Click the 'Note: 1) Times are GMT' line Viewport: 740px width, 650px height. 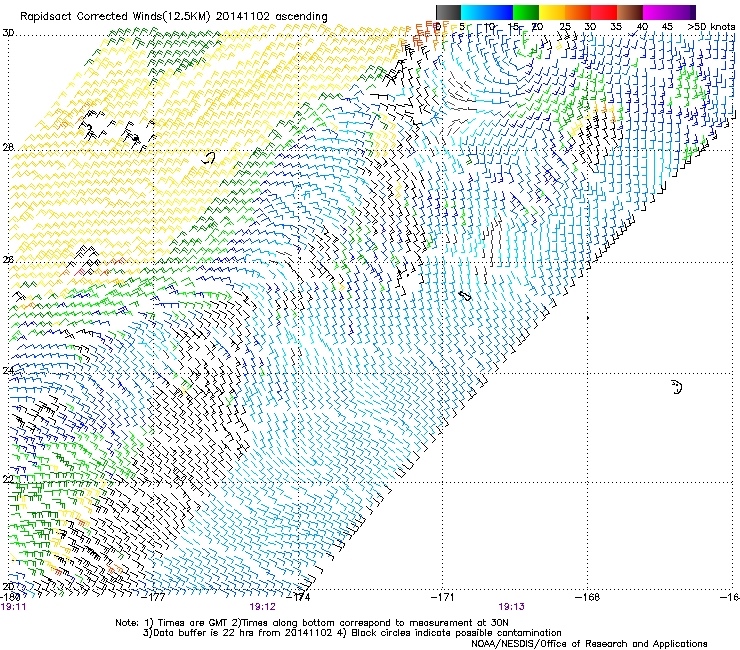pos(312,623)
